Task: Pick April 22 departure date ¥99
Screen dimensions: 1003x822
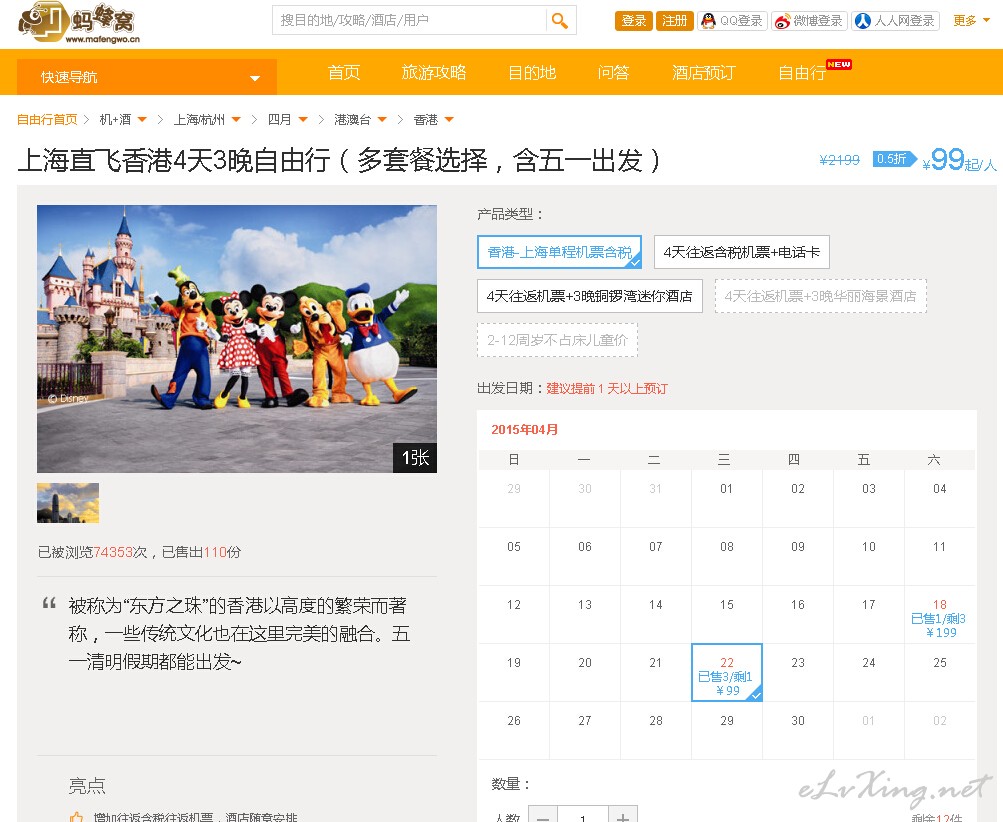Action: pyautogui.click(x=727, y=672)
